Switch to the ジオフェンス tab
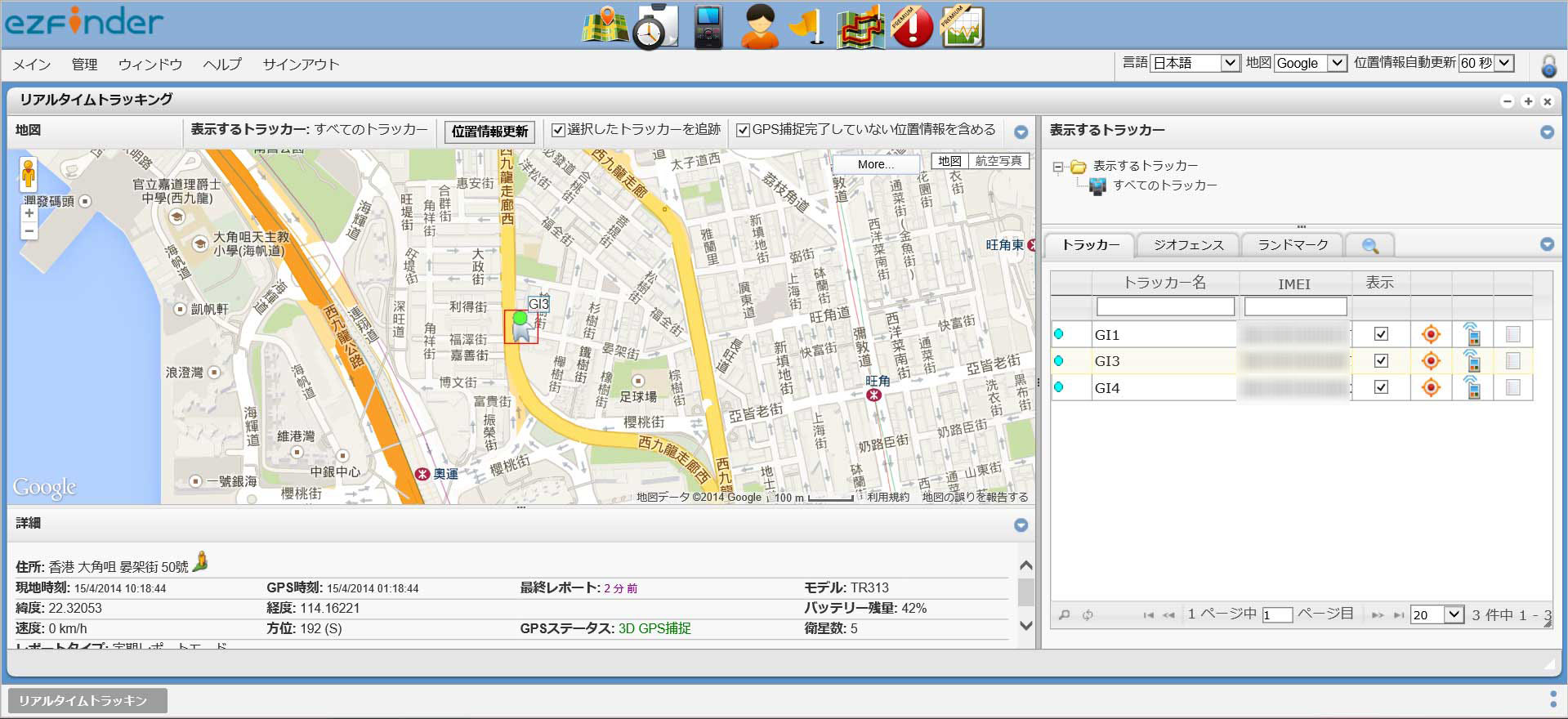The image size is (1568, 719). click(x=1188, y=245)
